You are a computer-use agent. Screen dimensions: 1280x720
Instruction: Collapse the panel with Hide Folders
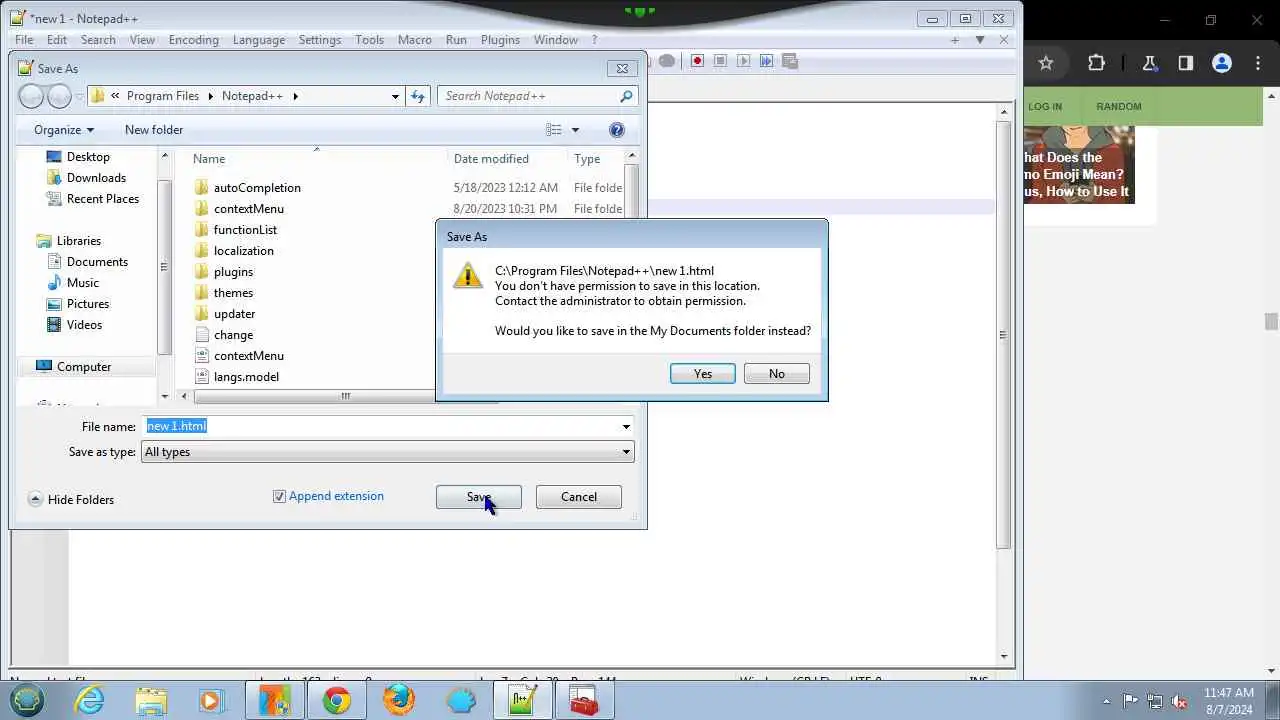[x=71, y=500]
